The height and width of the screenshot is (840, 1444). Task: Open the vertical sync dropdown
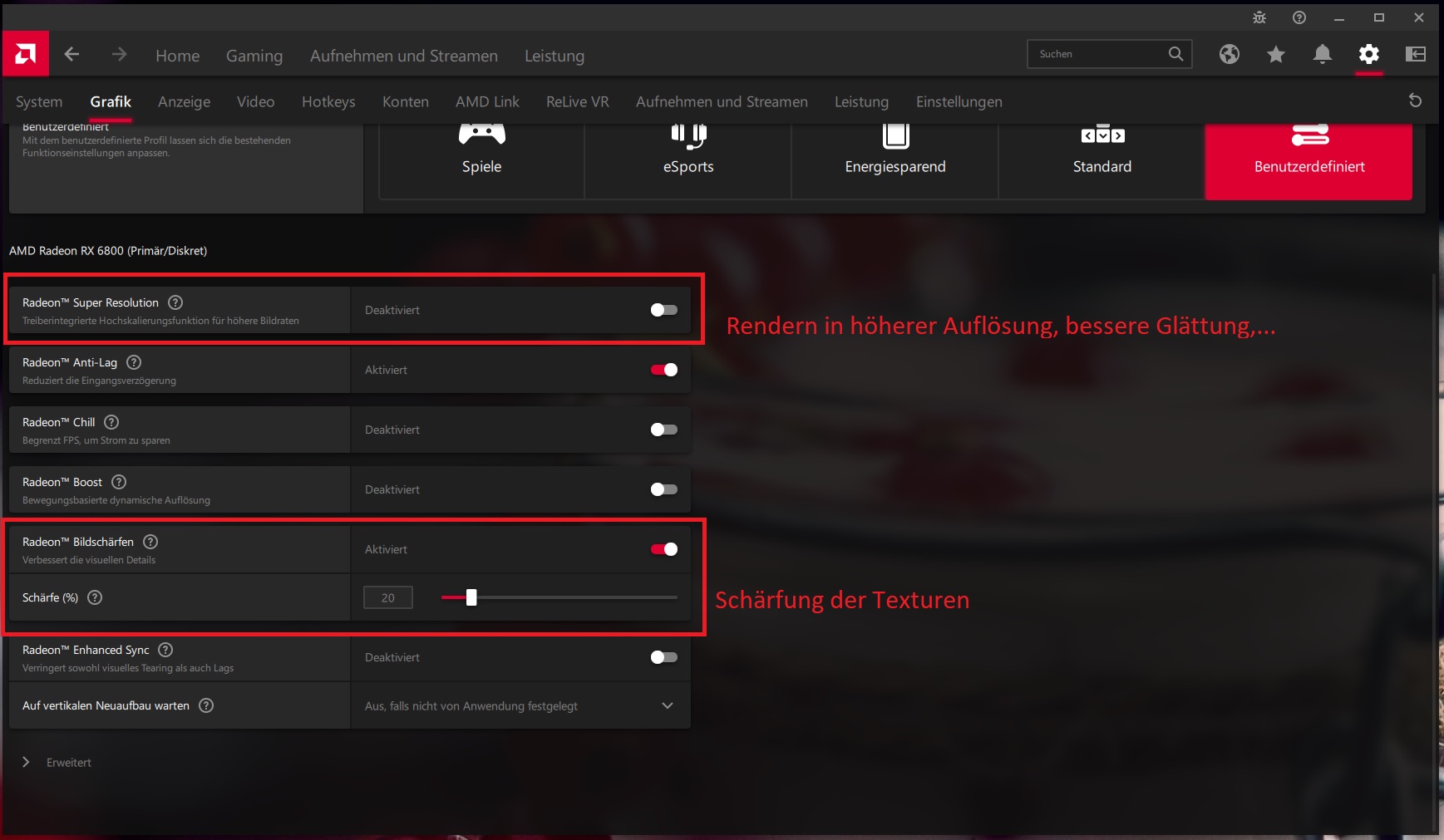click(x=520, y=705)
